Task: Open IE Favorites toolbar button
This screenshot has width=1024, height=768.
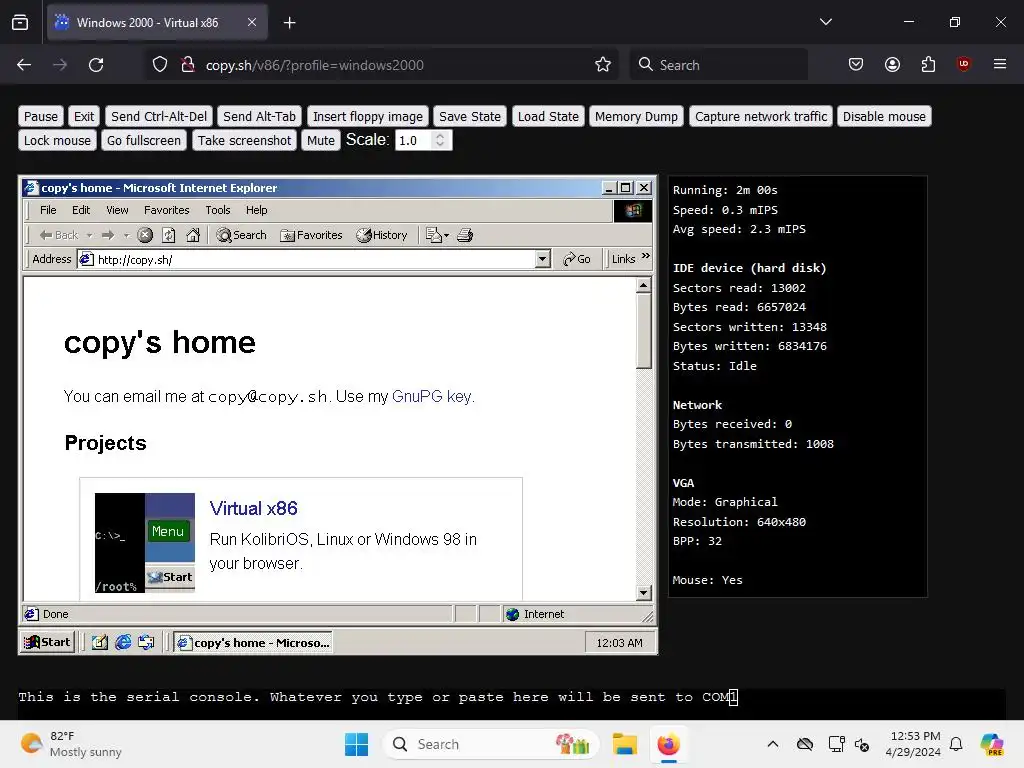Action: click(x=311, y=235)
